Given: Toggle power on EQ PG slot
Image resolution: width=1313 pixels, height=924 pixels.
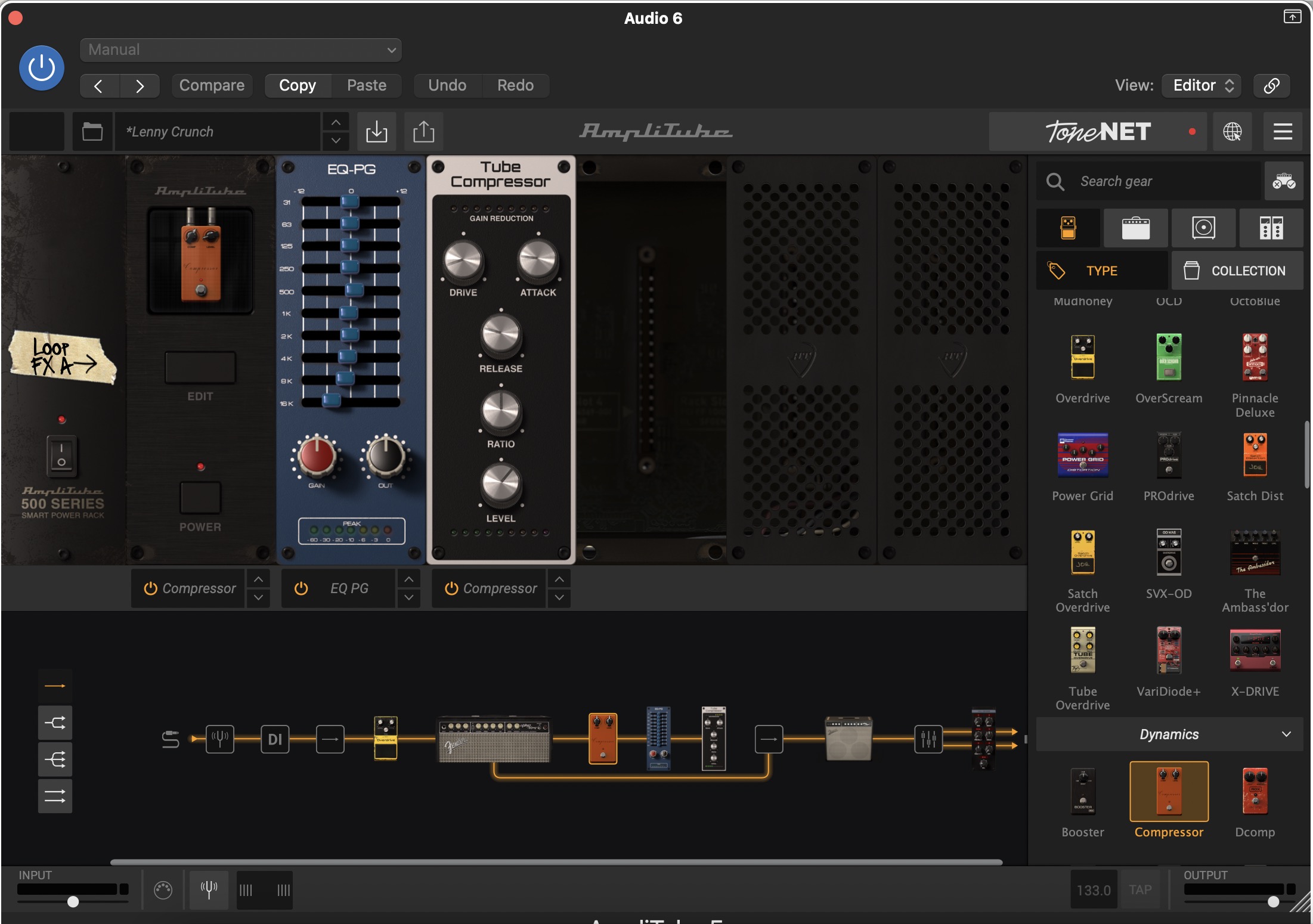Looking at the screenshot, I should [301, 588].
